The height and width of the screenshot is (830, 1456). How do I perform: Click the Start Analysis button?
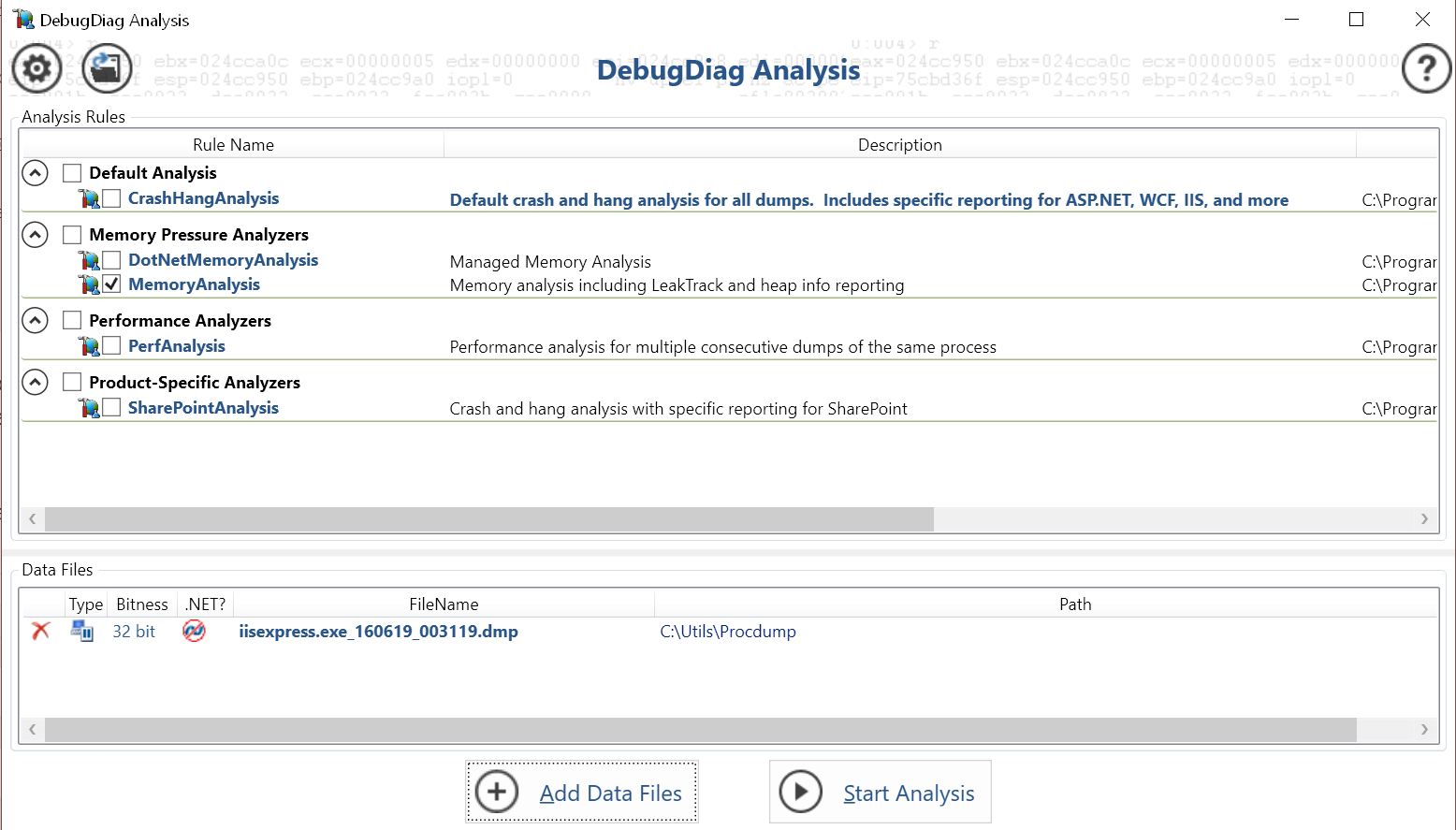tap(880, 792)
